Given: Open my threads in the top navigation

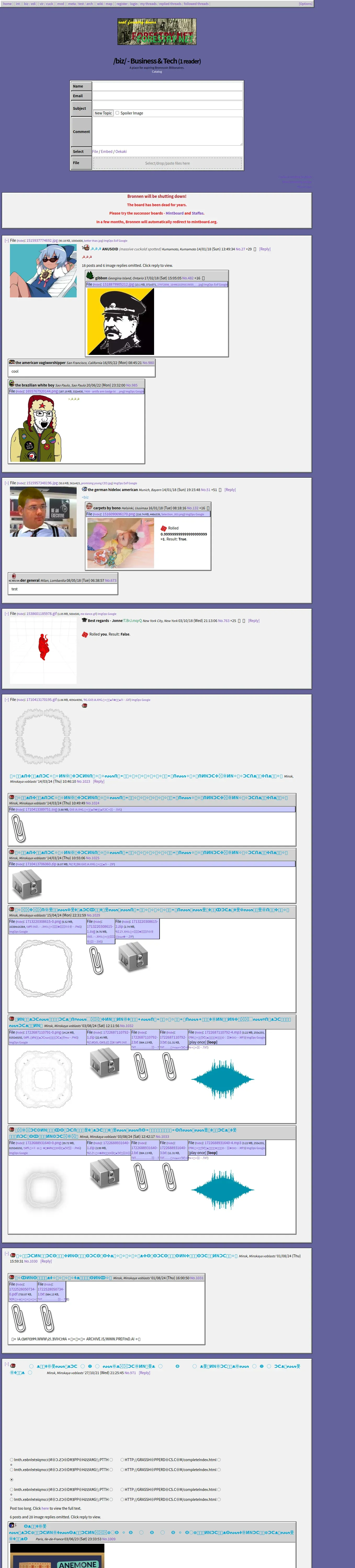Looking at the screenshot, I should [148, 4].
